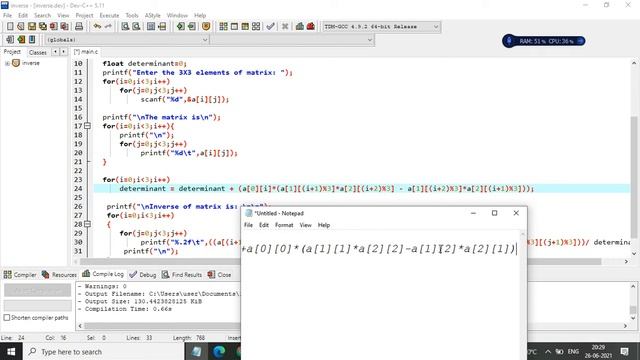Click the New file toolbar icon

[10, 27]
